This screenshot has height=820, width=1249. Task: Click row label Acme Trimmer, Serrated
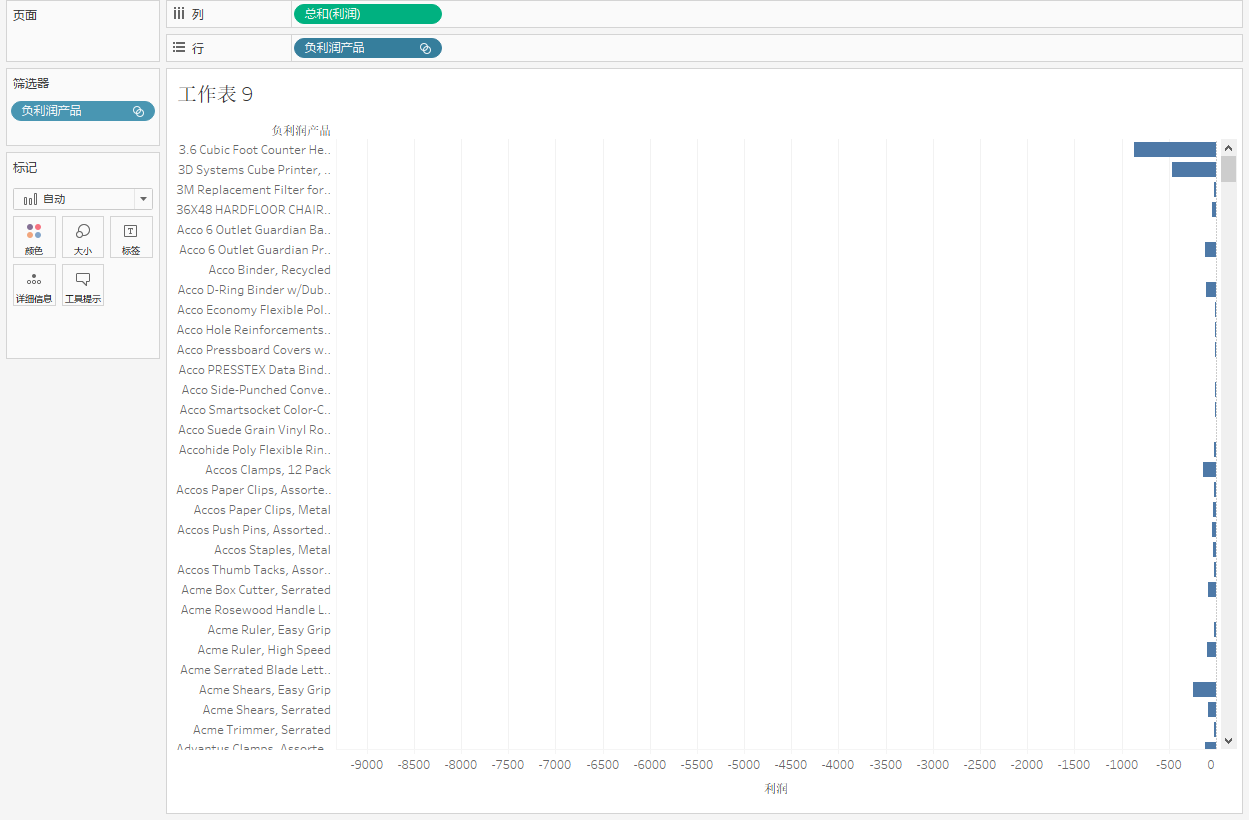[x=262, y=729]
